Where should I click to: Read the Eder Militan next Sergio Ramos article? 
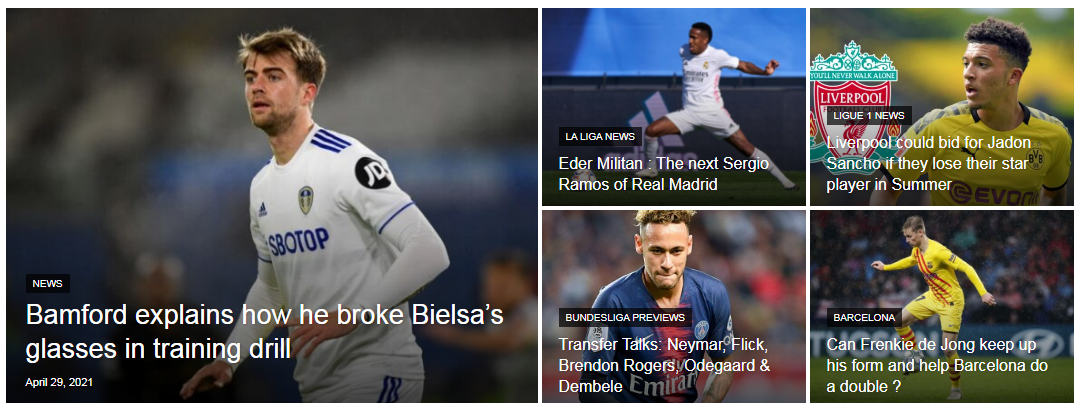pyautogui.click(x=664, y=174)
